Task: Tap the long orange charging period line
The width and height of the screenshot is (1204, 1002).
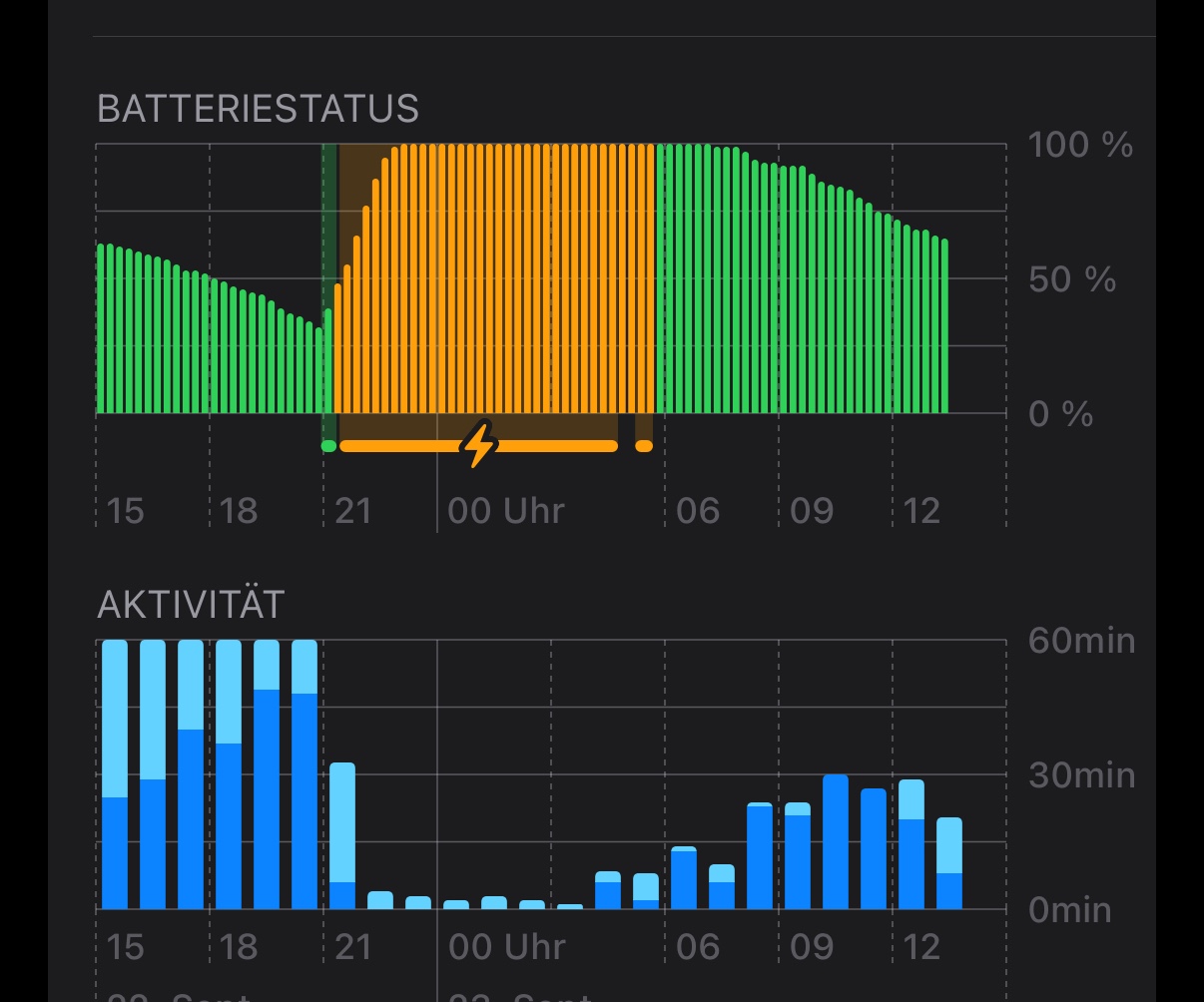Action: [478, 446]
